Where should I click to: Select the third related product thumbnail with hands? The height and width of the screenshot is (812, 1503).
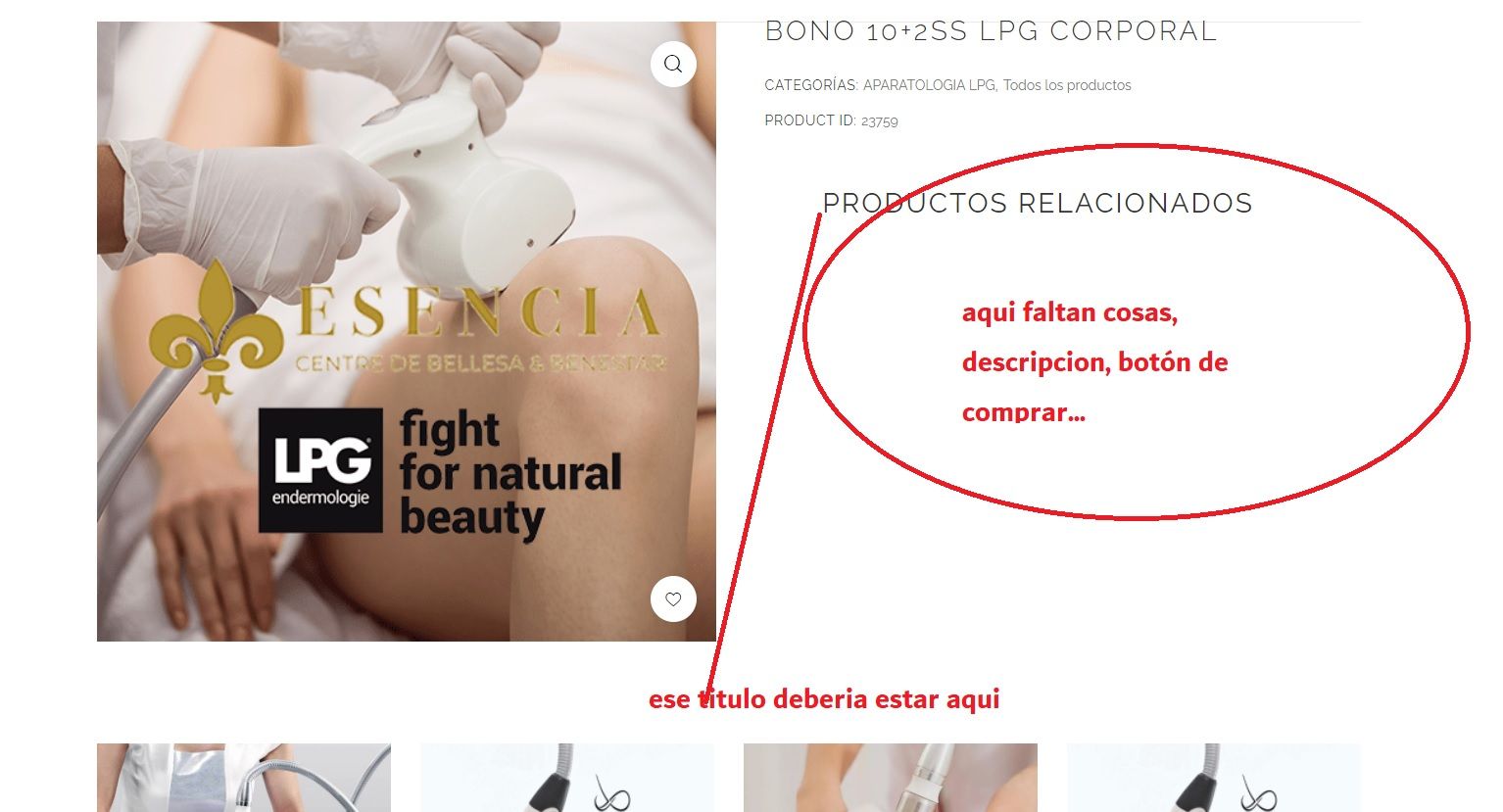891,778
